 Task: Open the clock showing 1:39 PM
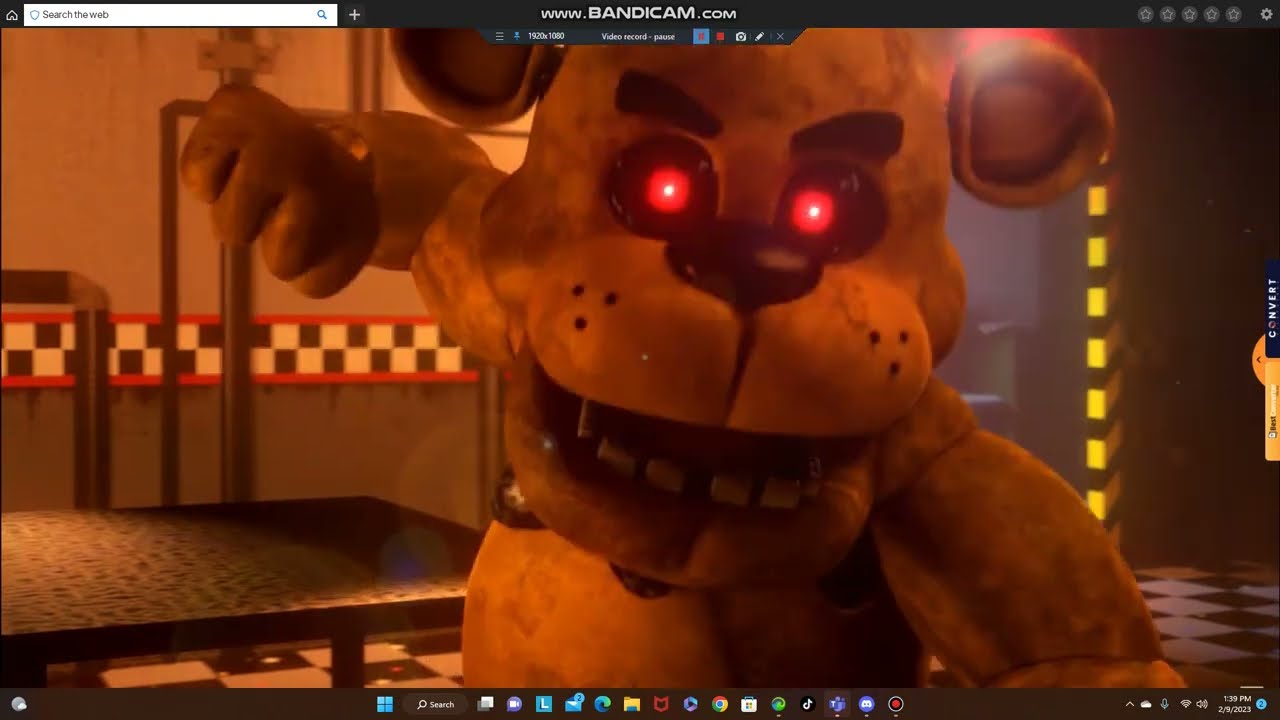[x=1237, y=704]
